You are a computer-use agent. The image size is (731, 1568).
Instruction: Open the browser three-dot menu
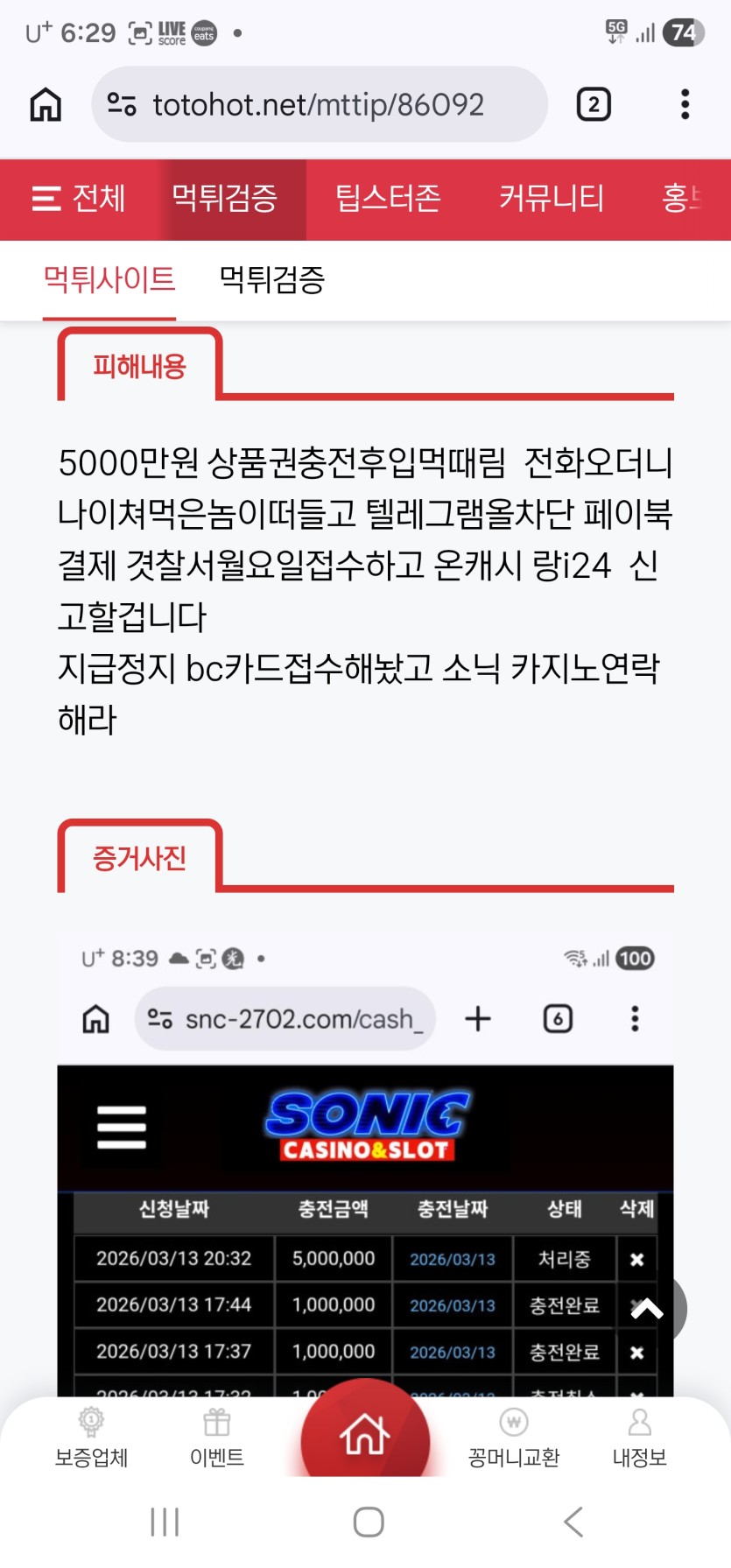coord(685,104)
